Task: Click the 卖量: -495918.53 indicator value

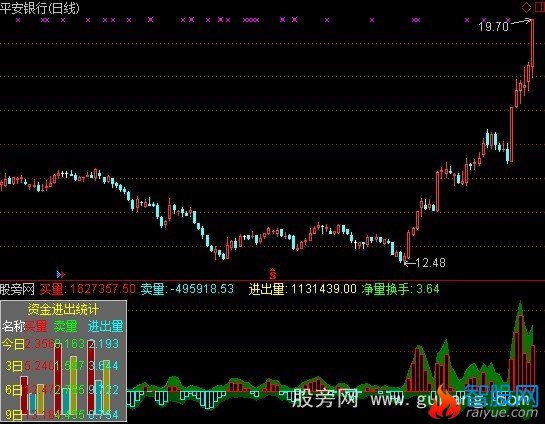Action: pyautogui.click(x=187, y=289)
